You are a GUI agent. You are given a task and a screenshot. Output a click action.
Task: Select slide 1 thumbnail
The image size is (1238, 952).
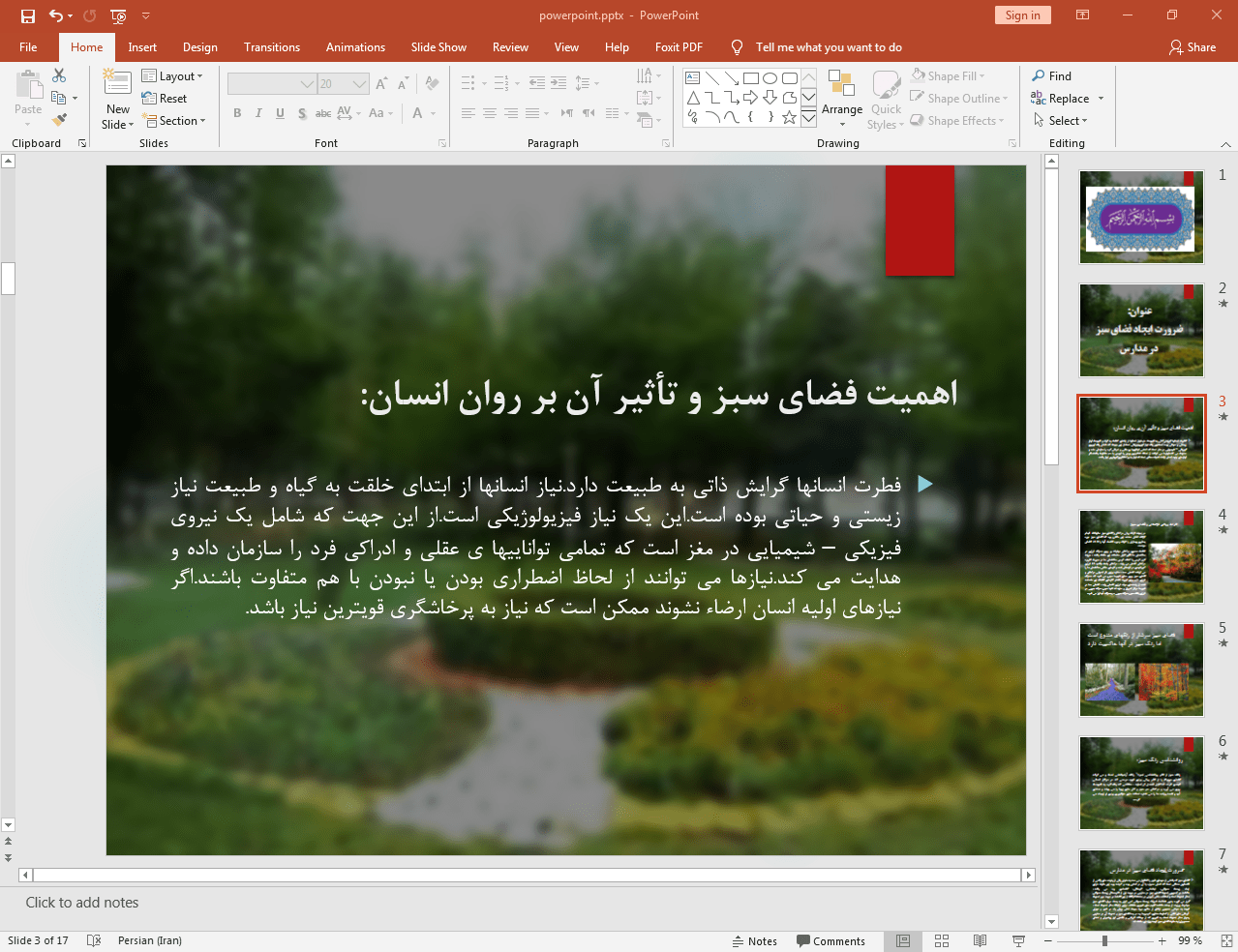pos(1141,217)
